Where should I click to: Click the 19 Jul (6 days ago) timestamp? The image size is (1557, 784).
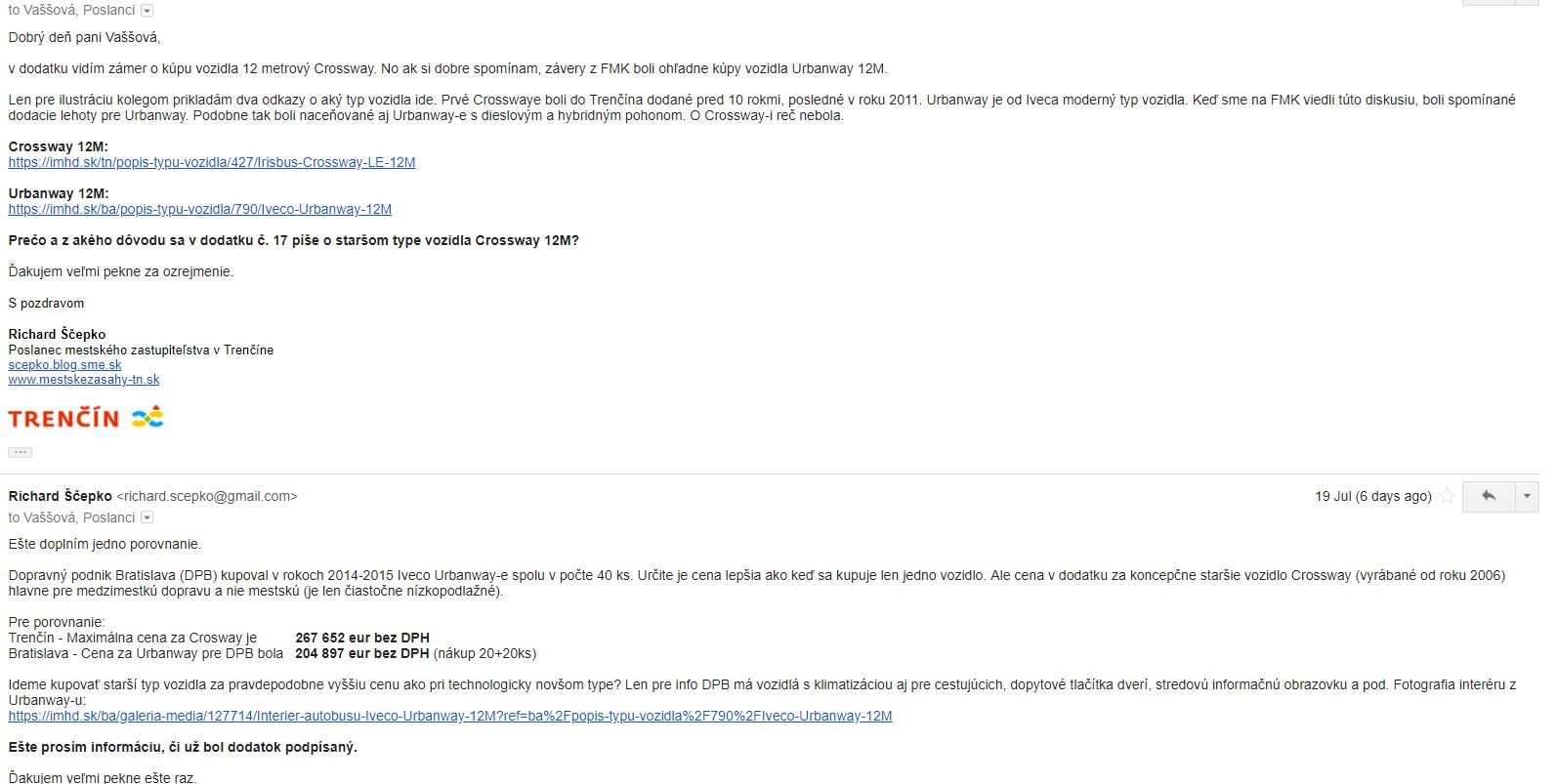click(1372, 496)
